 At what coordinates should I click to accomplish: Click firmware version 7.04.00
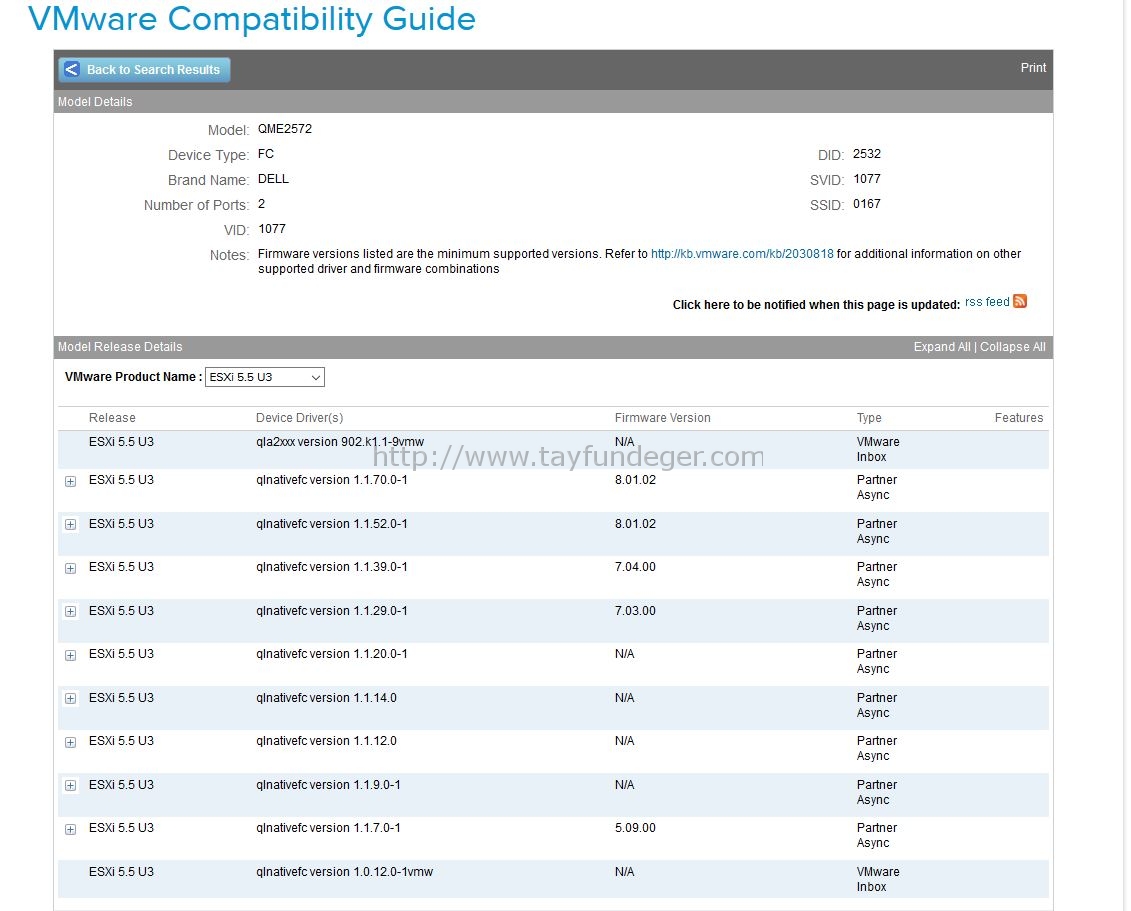point(635,567)
